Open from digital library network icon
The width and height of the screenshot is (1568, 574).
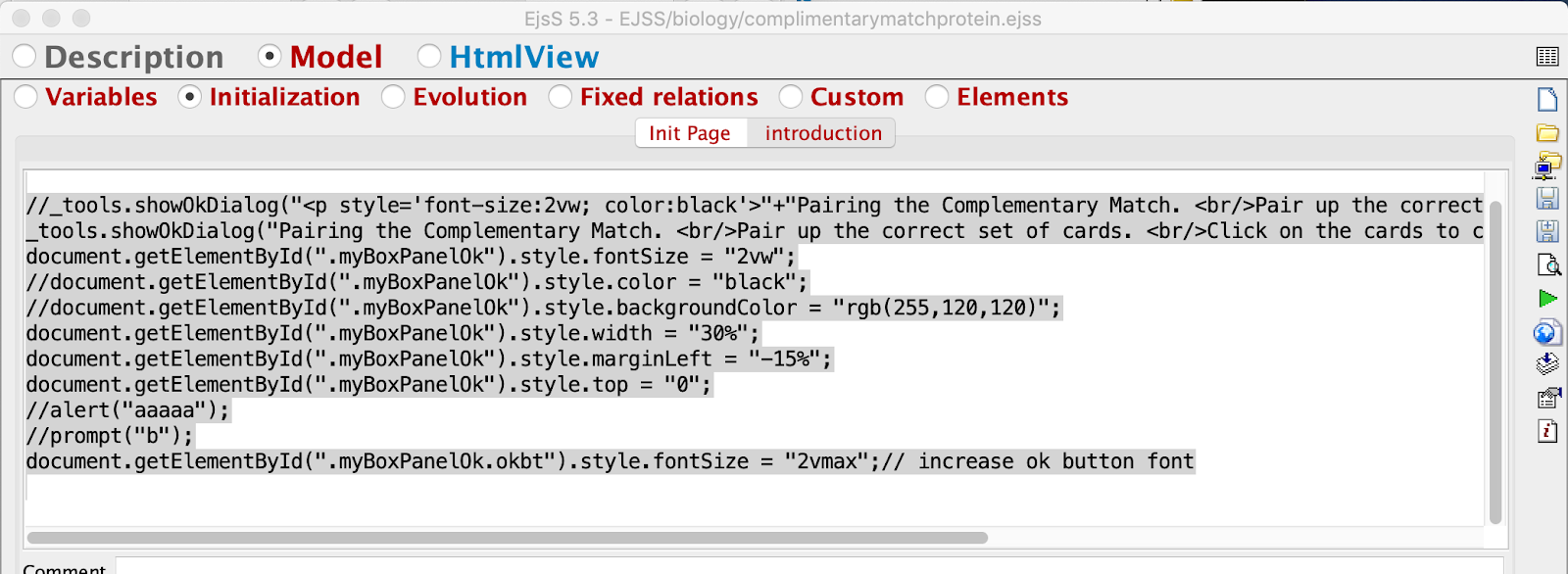point(1547,165)
